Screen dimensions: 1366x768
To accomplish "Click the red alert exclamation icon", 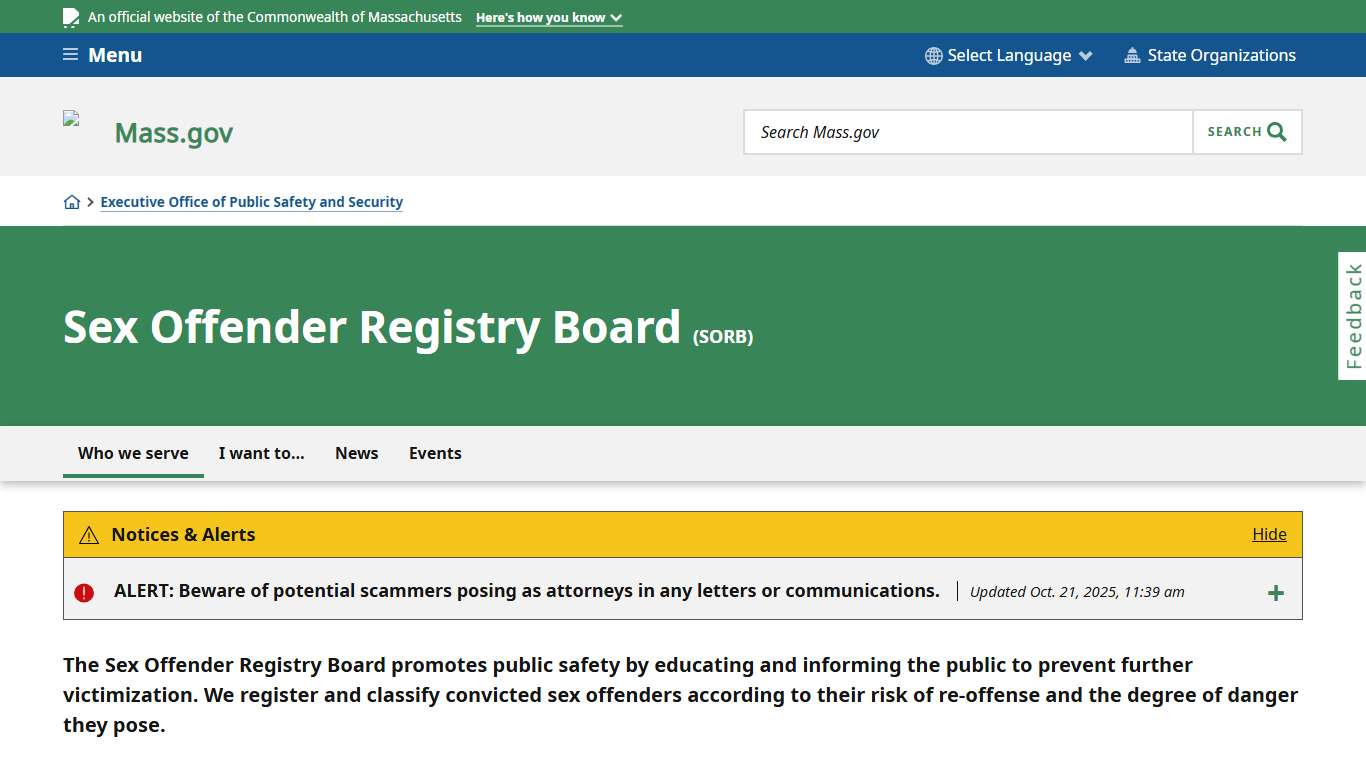I will point(84,591).
